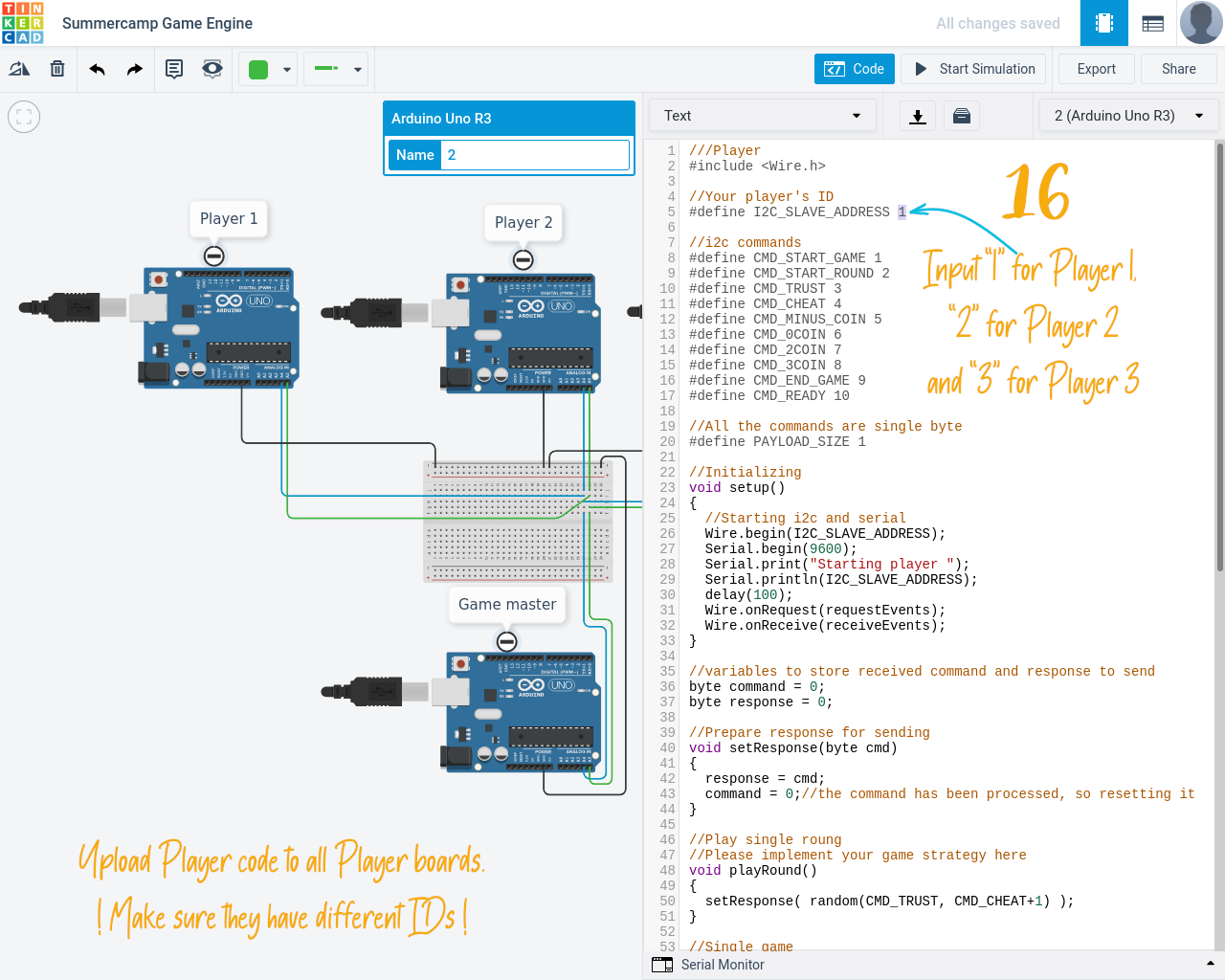Click the Player 2 note marker
This screenshot has width=1225, height=980.
[523, 259]
